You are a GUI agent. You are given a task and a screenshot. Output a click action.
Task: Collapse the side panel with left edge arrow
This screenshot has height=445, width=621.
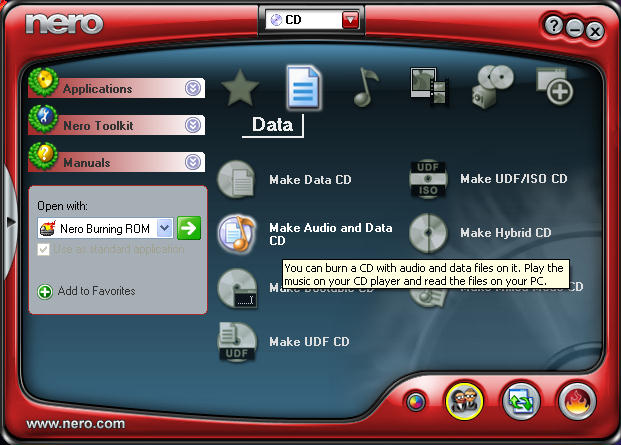point(10,222)
